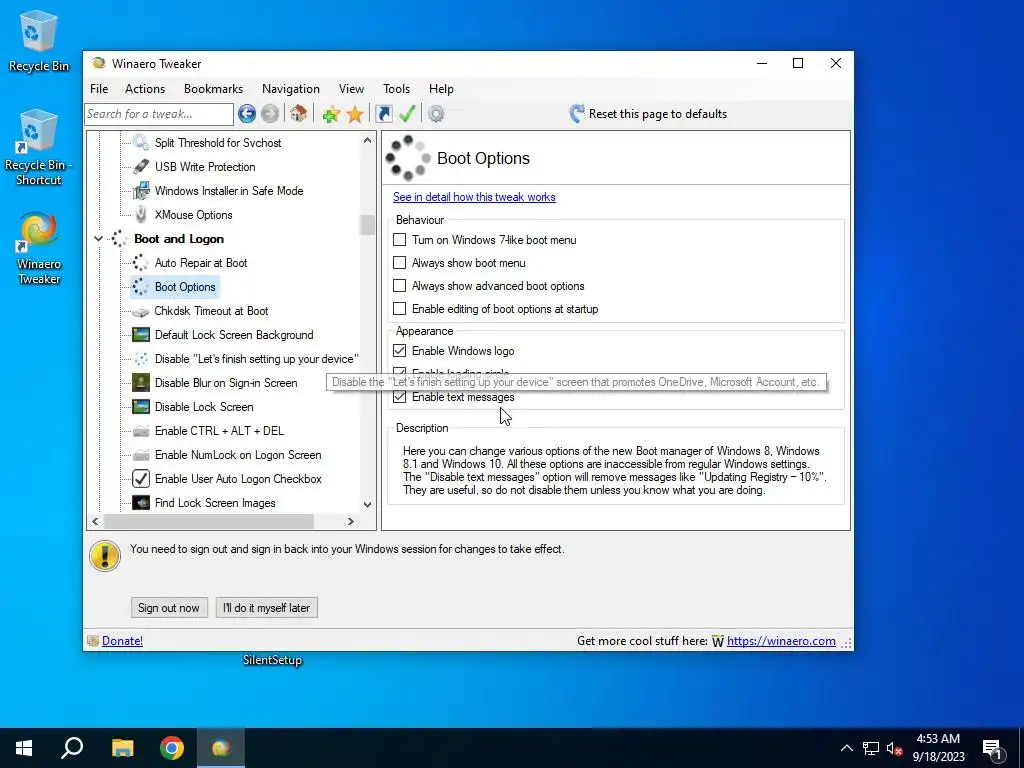Click the Windows Installer in Safe Mode icon
Viewport: 1024px width, 768px height.
click(141, 191)
